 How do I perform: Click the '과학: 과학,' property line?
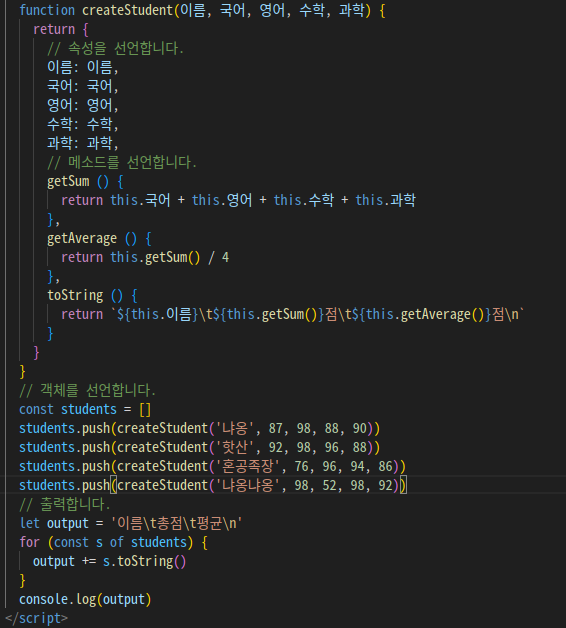tap(83, 143)
